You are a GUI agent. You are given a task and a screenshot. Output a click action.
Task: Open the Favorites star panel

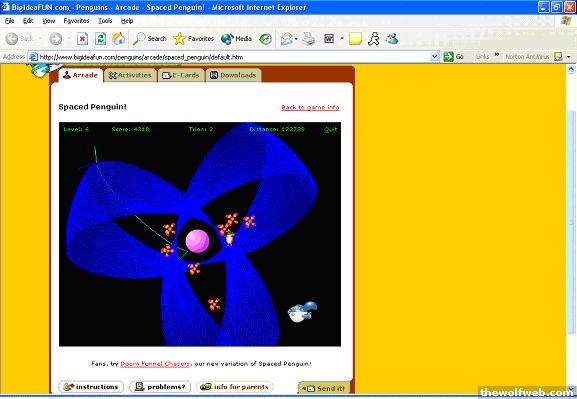click(x=194, y=39)
